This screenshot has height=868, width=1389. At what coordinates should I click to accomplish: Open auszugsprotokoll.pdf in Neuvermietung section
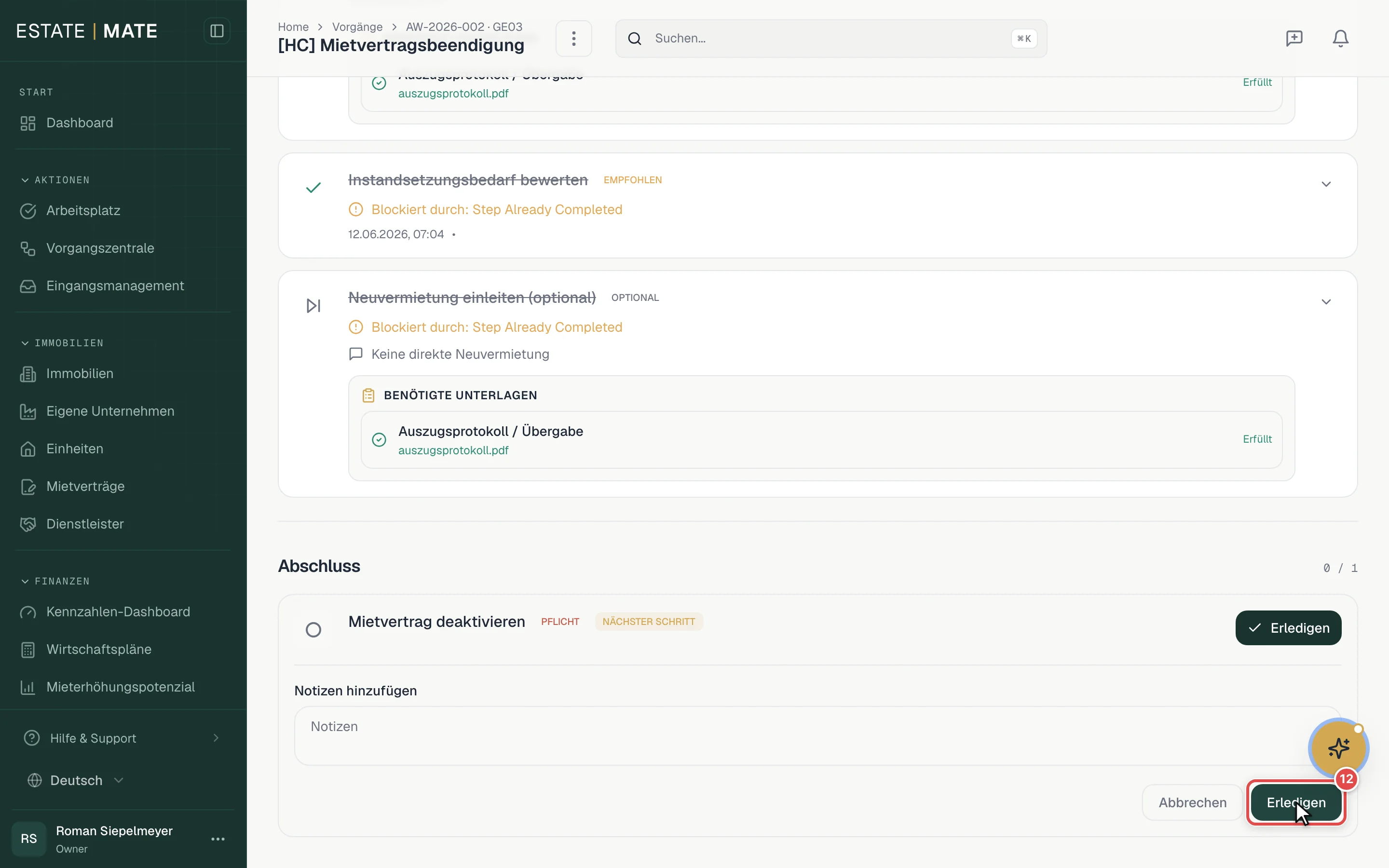(x=453, y=451)
